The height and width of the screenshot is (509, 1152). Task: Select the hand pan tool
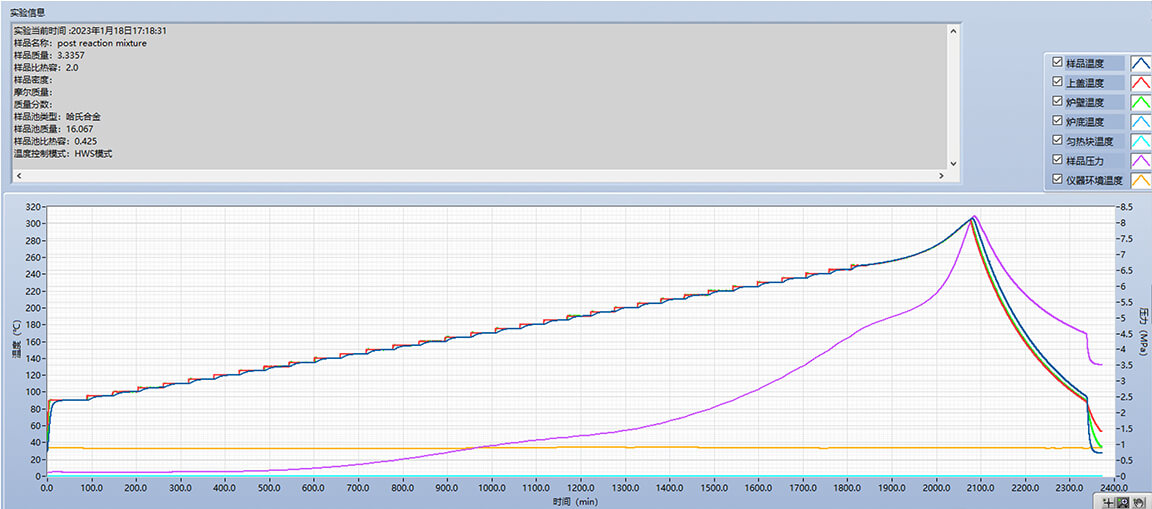[x=1138, y=501]
